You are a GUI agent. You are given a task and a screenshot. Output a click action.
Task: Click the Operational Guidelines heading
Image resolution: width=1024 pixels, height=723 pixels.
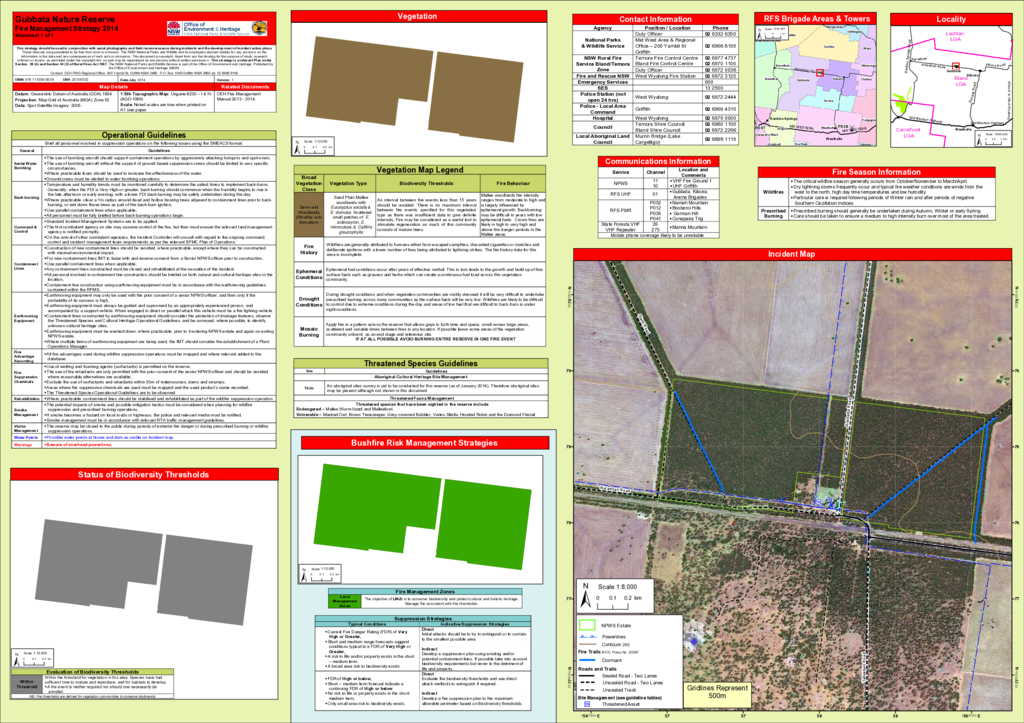(x=144, y=135)
